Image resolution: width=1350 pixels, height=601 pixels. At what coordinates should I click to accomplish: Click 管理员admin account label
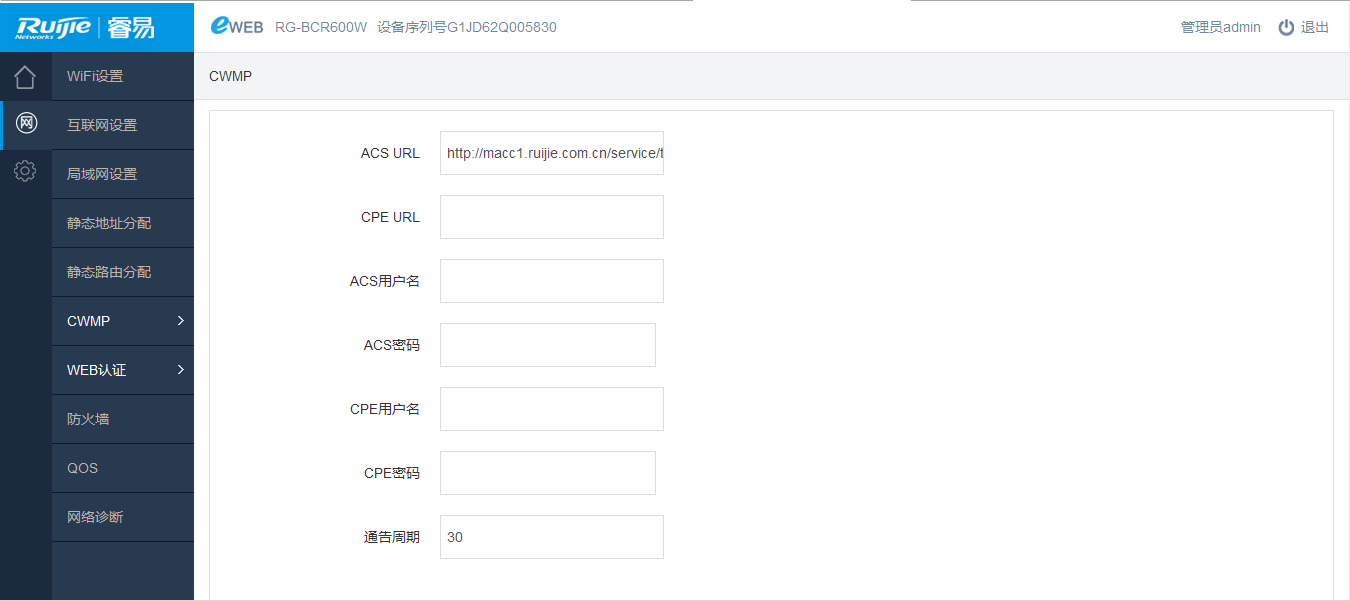(1221, 27)
